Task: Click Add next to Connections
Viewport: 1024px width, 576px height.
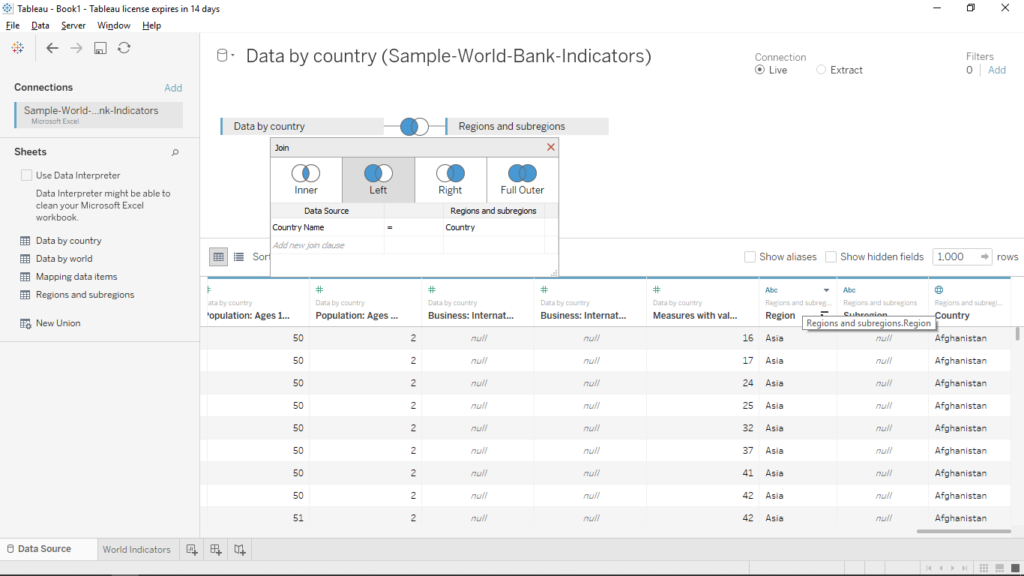Action: (x=173, y=88)
